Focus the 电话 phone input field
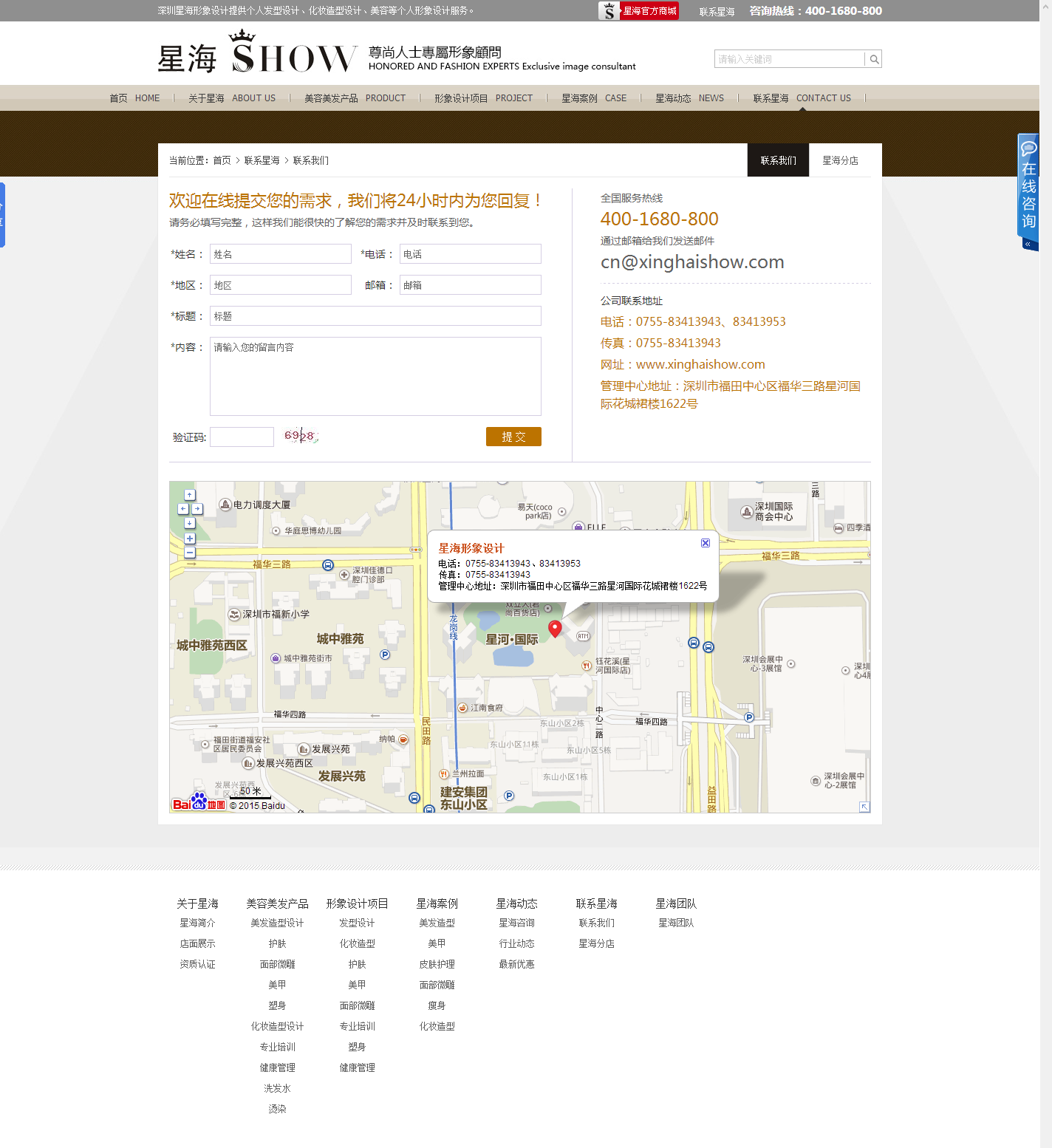The height and width of the screenshot is (1148, 1052). coord(471,254)
